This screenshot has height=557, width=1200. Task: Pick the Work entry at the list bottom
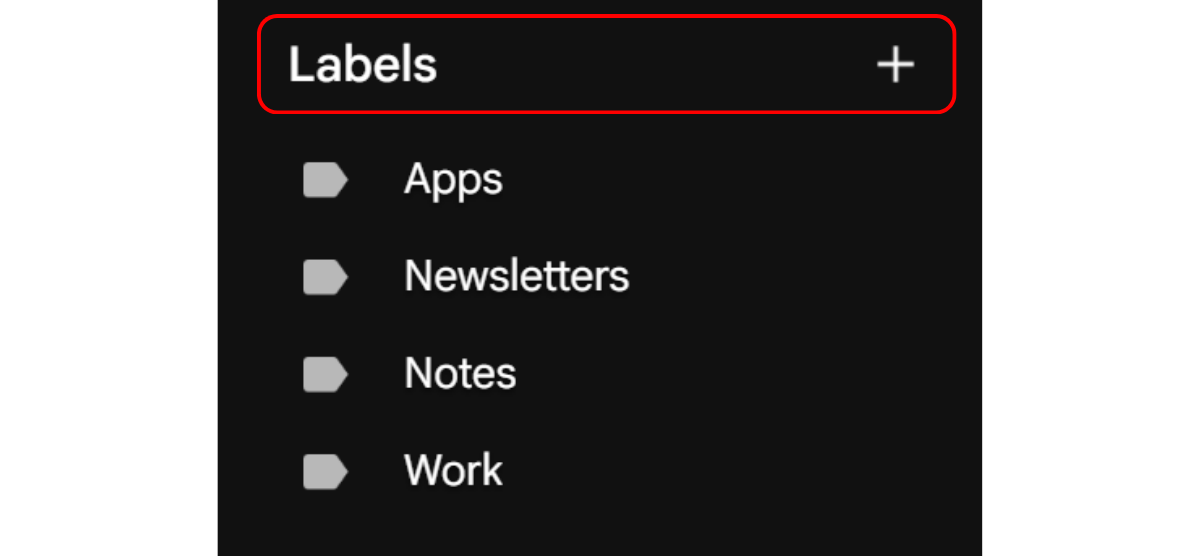453,471
